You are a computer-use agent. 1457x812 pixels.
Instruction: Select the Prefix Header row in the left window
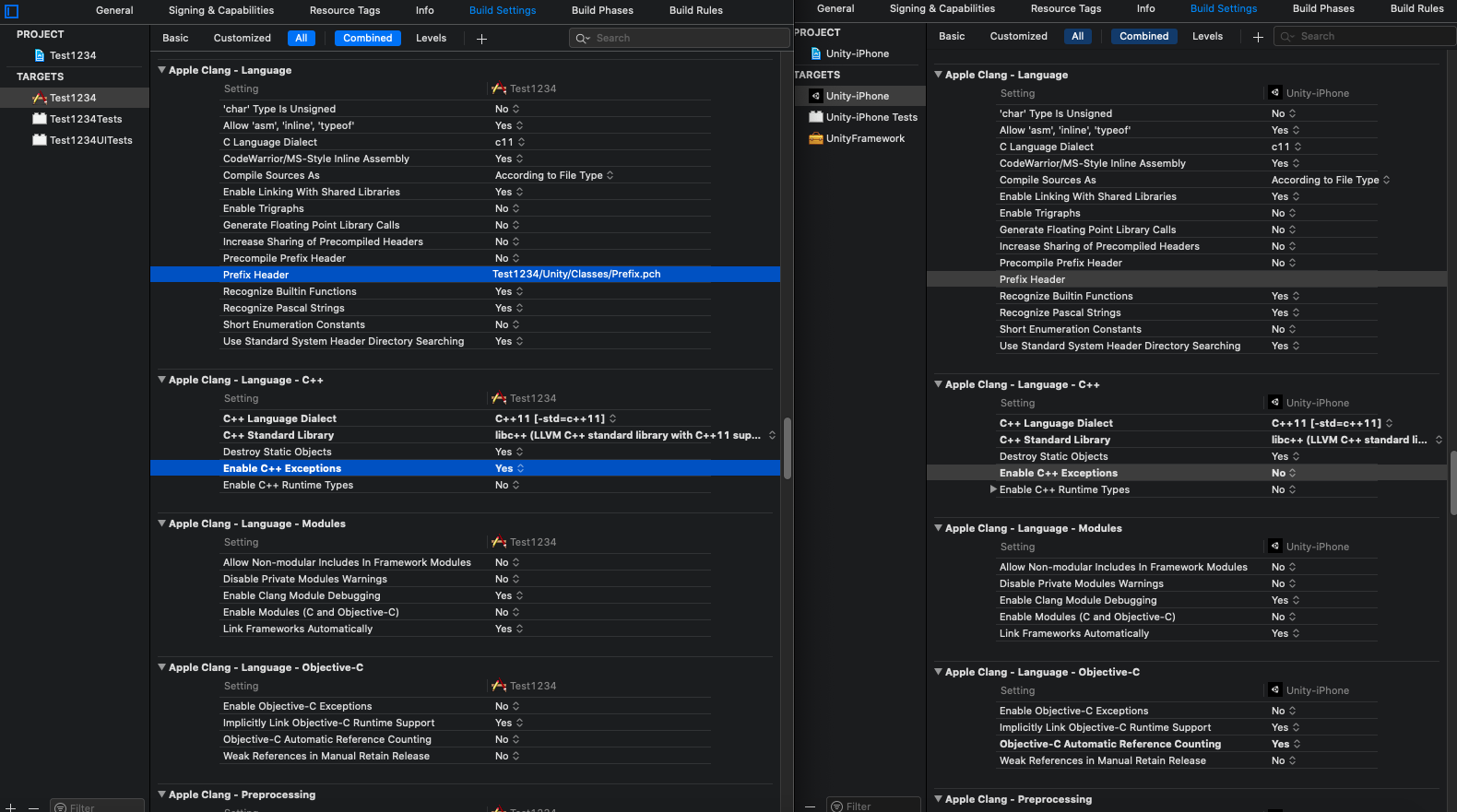(x=465, y=275)
